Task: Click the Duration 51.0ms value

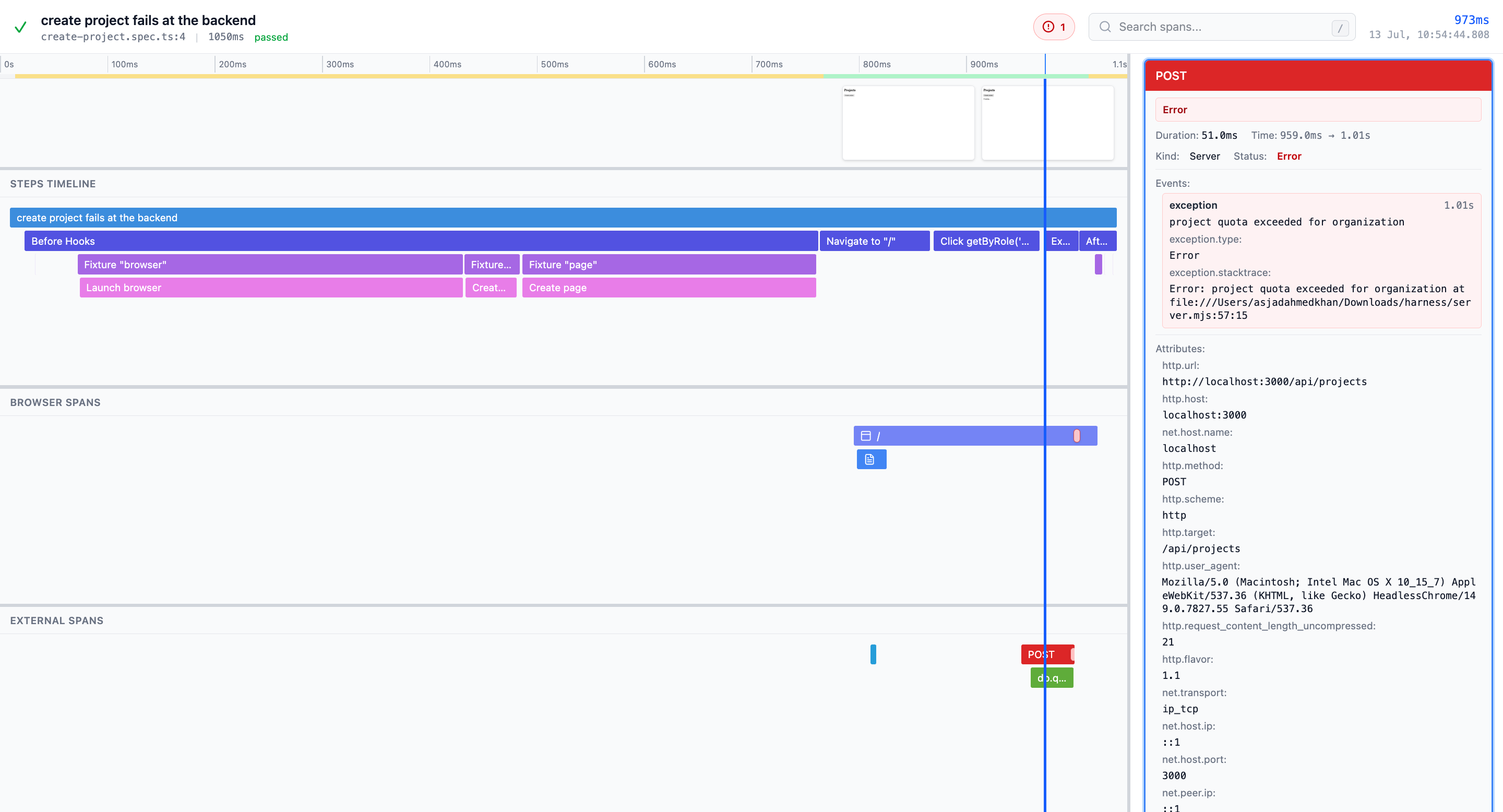Action: (1220, 135)
